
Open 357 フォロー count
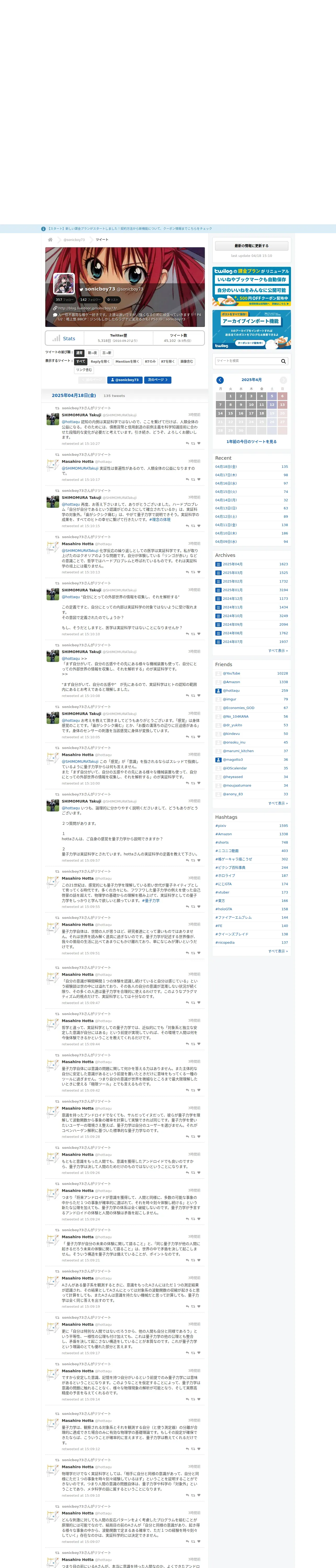(65, 299)
